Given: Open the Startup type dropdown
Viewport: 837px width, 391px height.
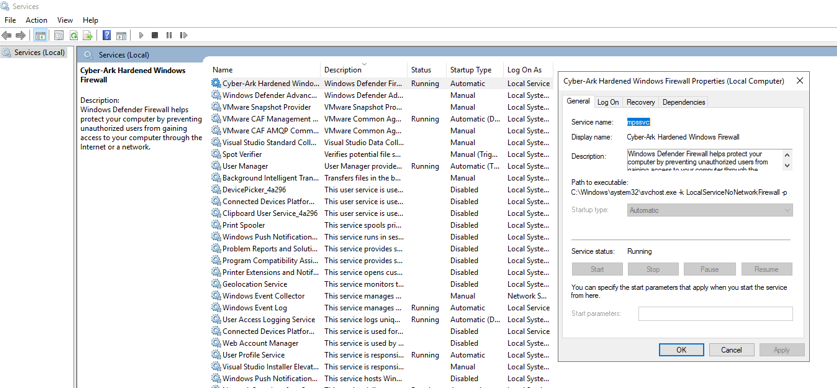Looking at the screenshot, I should coord(709,210).
